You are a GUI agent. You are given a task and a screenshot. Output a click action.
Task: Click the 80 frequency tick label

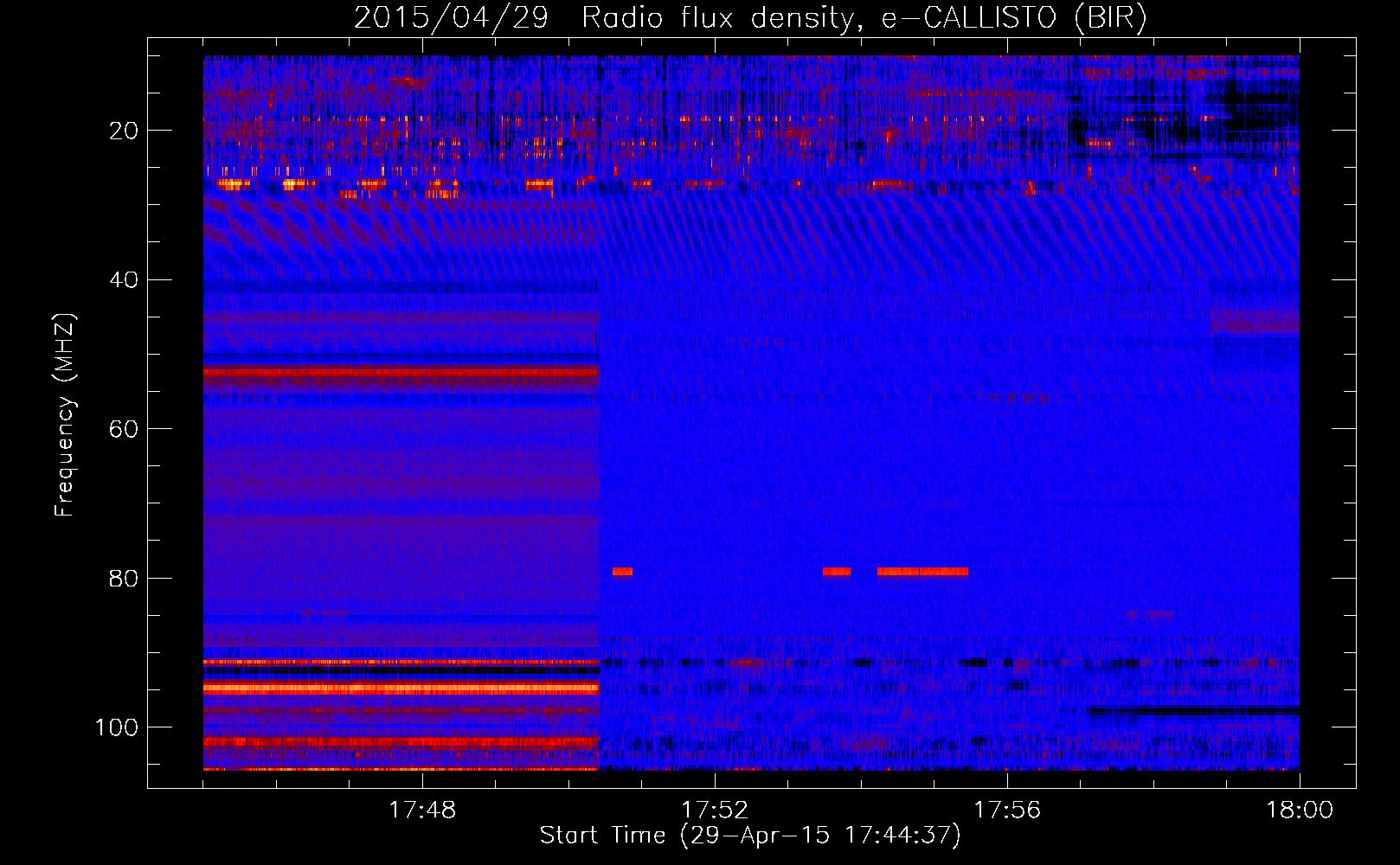point(124,579)
